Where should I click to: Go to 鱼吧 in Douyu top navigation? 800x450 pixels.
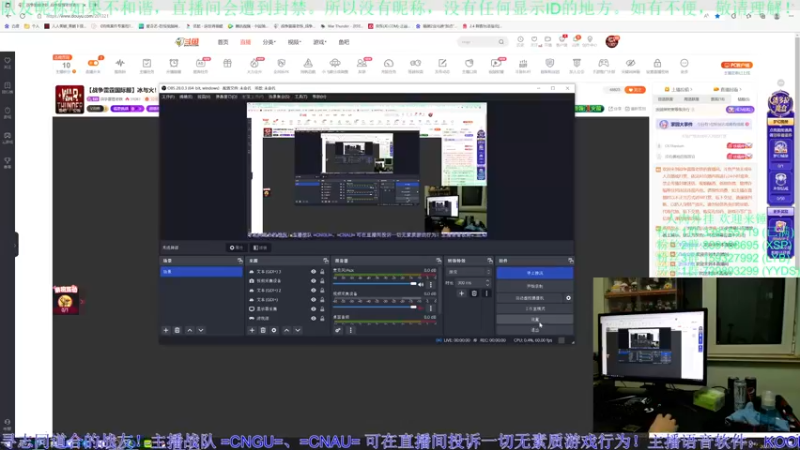pyautogui.click(x=344, y=42)
